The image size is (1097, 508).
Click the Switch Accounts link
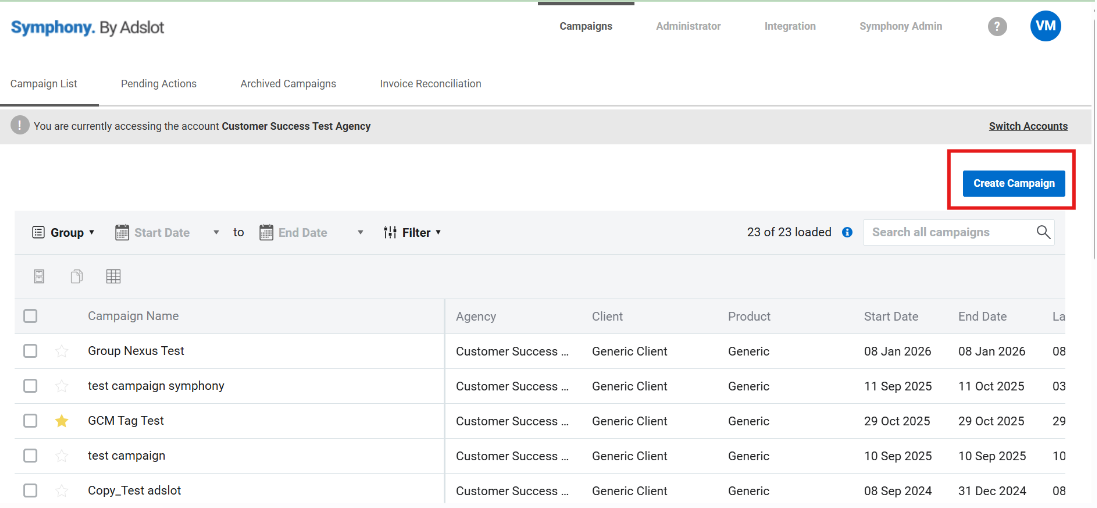[x=1028, y=127]
